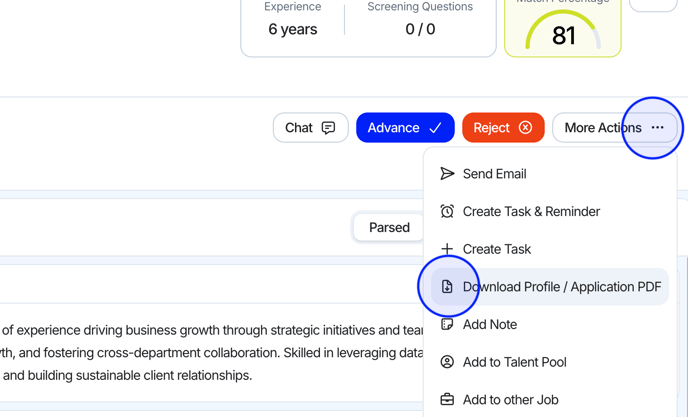Image resolution: width=688 pixels, height=417 pixels.
Task: Click the alarm clock reminder icon
Action: [447, 212]
